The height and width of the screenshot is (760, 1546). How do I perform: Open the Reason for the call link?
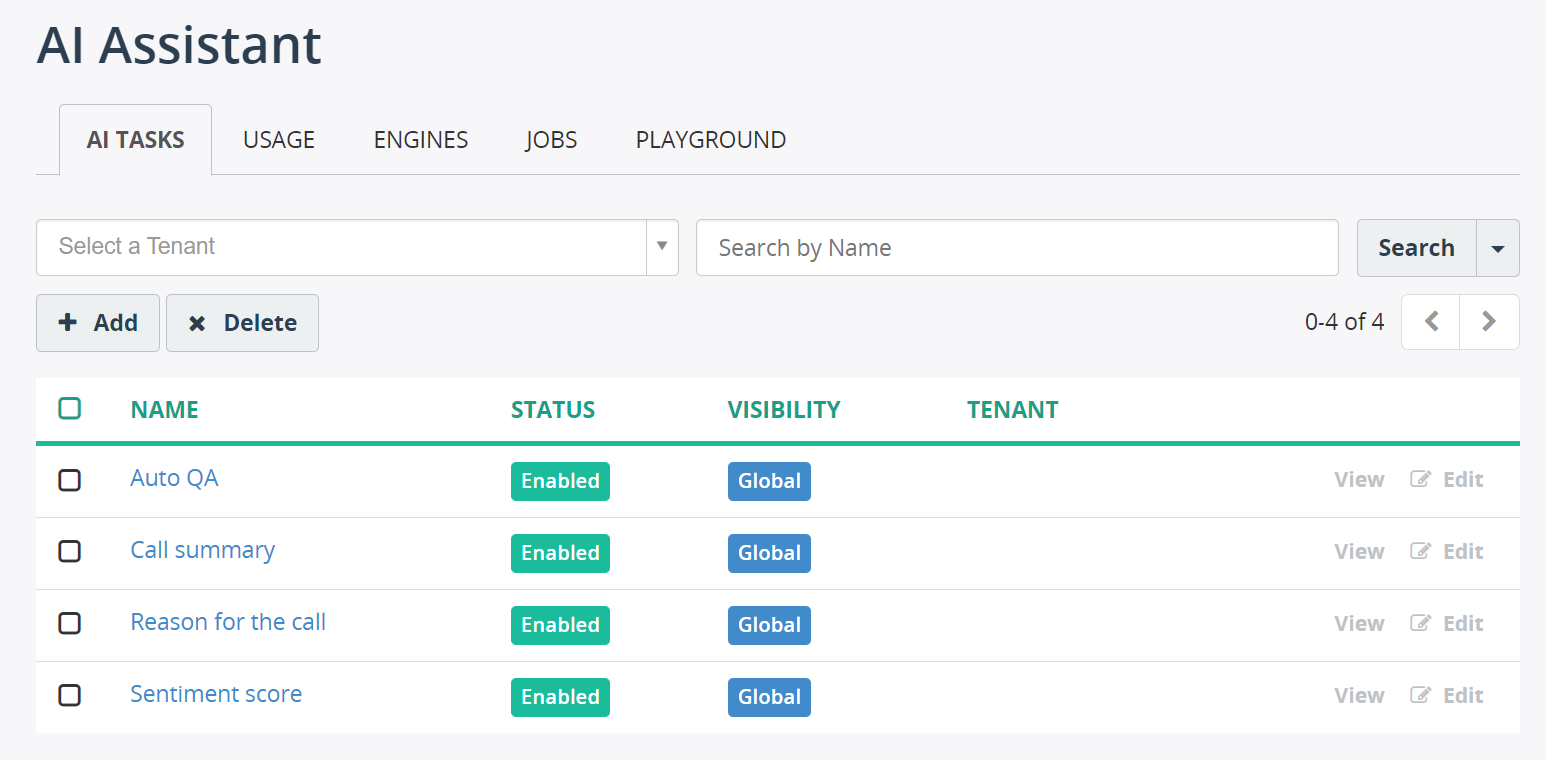pos(228,622)
